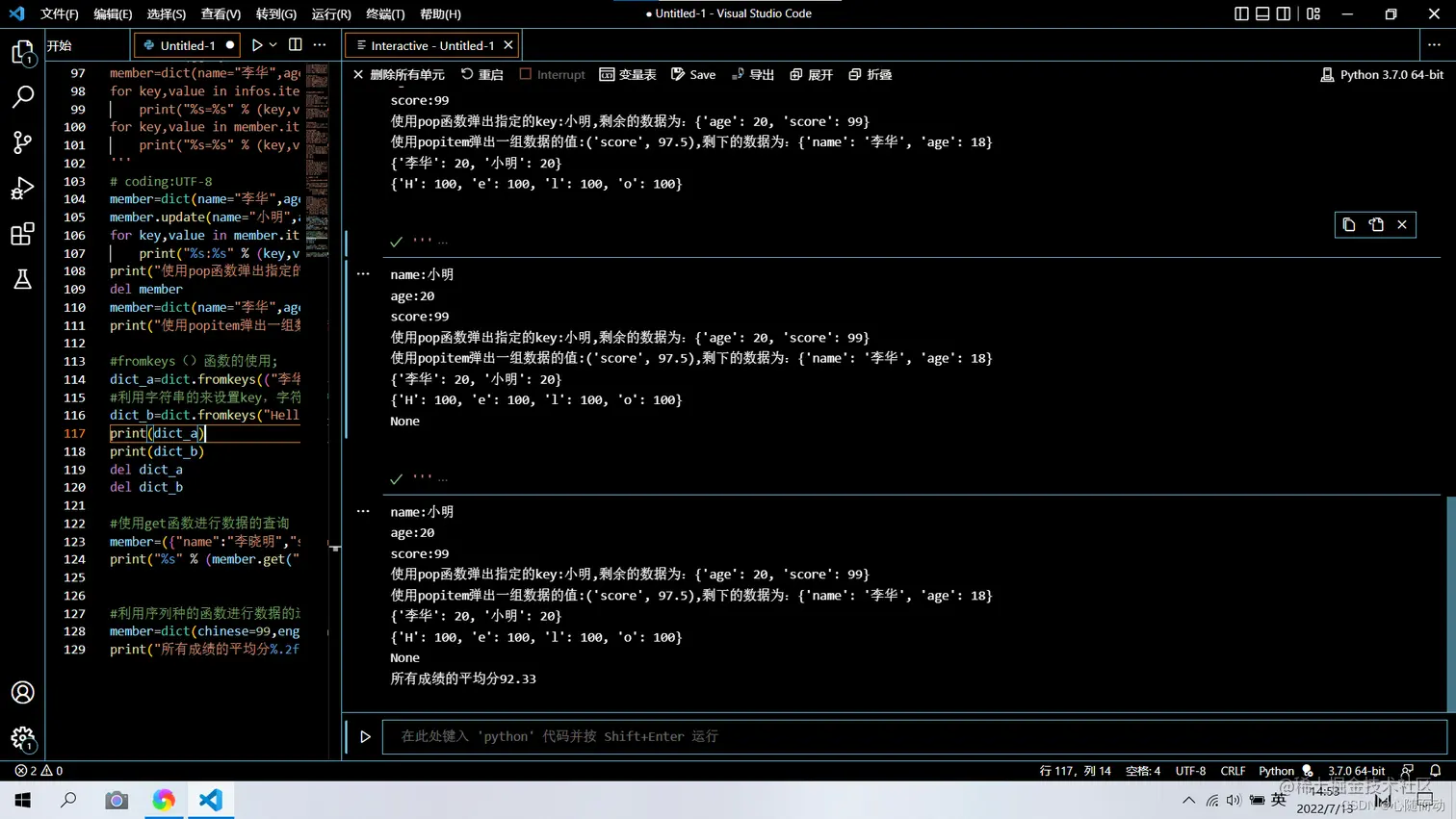Click the VS Code taskbar icon
This screenshot has height=819, width=1456.
point(211,800)
